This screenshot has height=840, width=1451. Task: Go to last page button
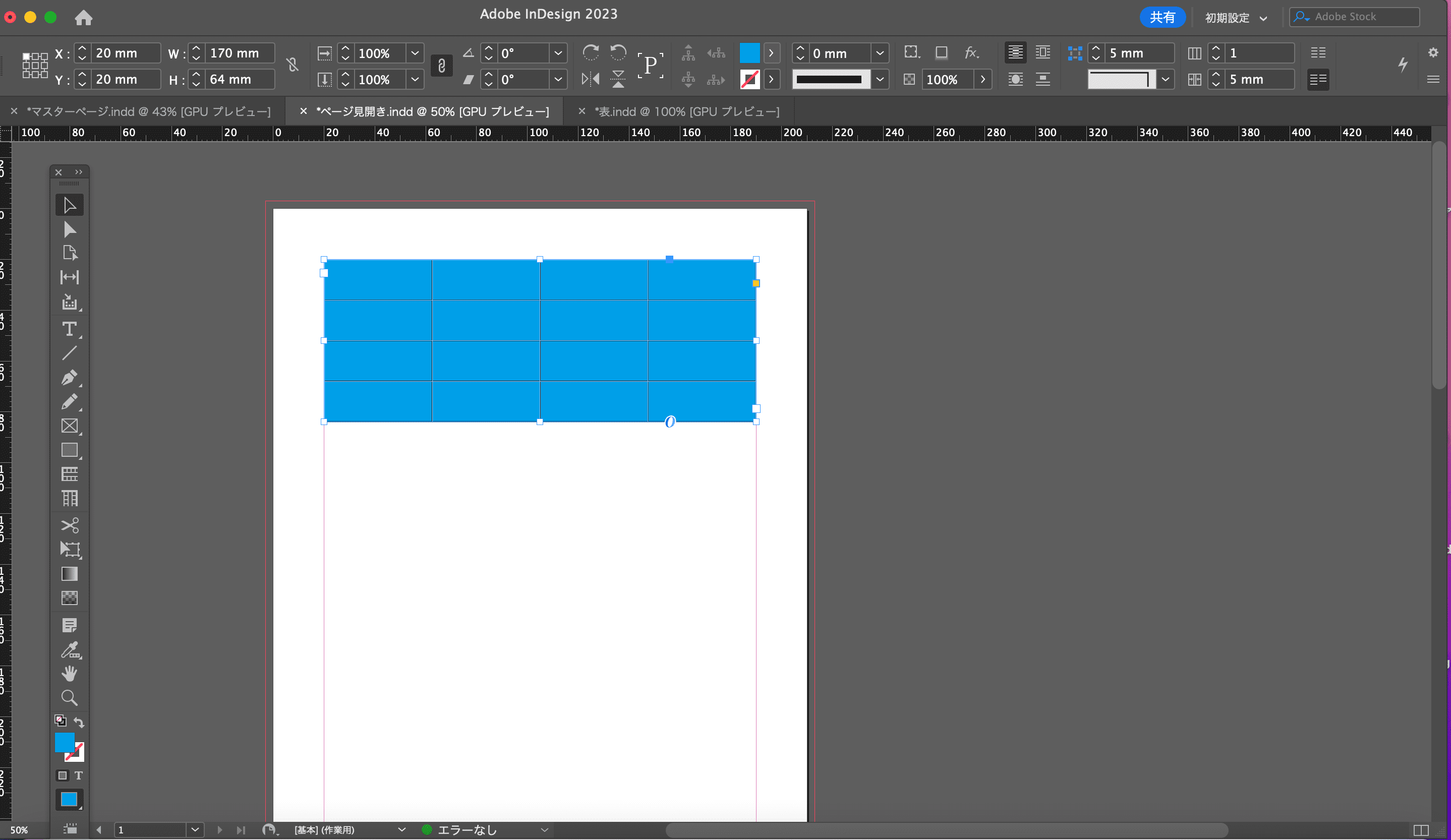tap(241, 830)
